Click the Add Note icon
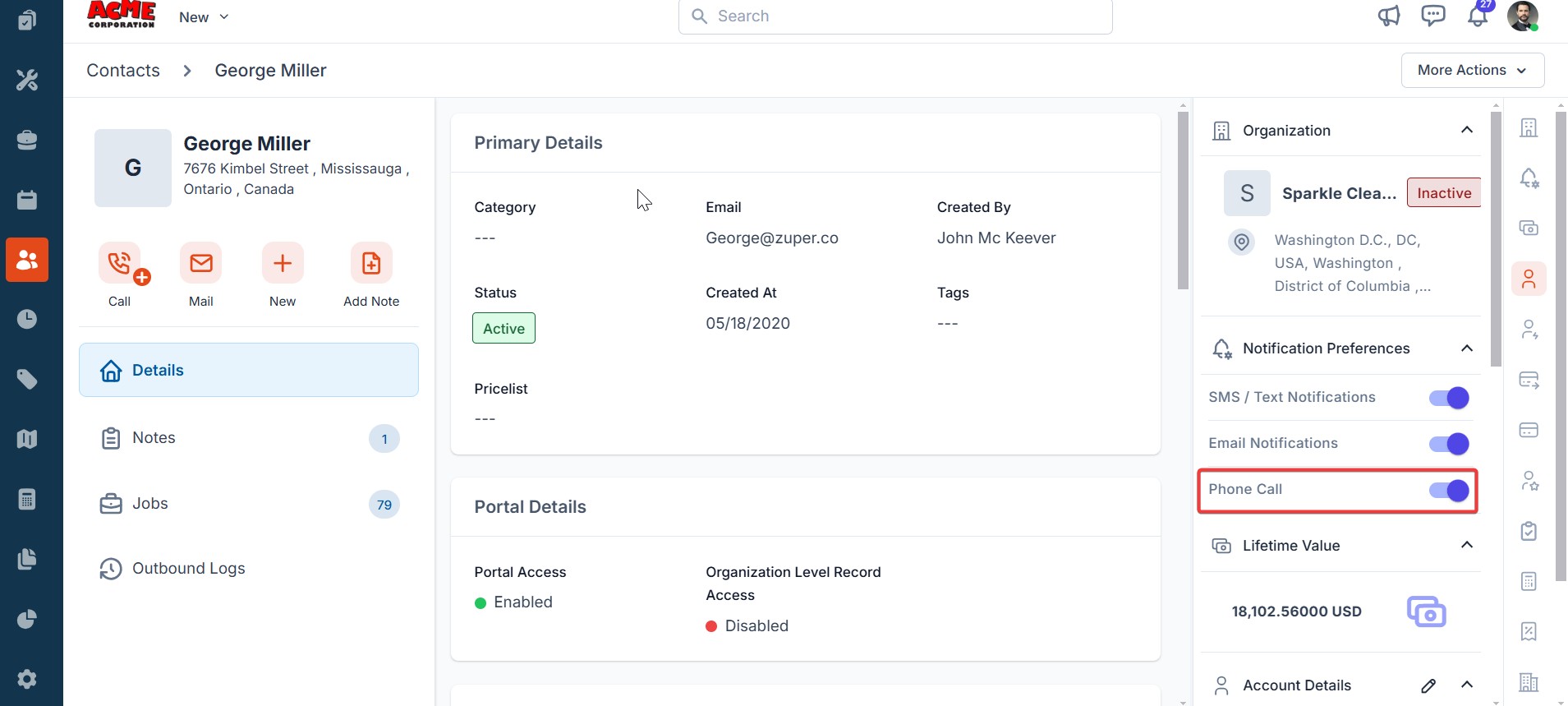The image size is (1568, 706). coord(371,264)
